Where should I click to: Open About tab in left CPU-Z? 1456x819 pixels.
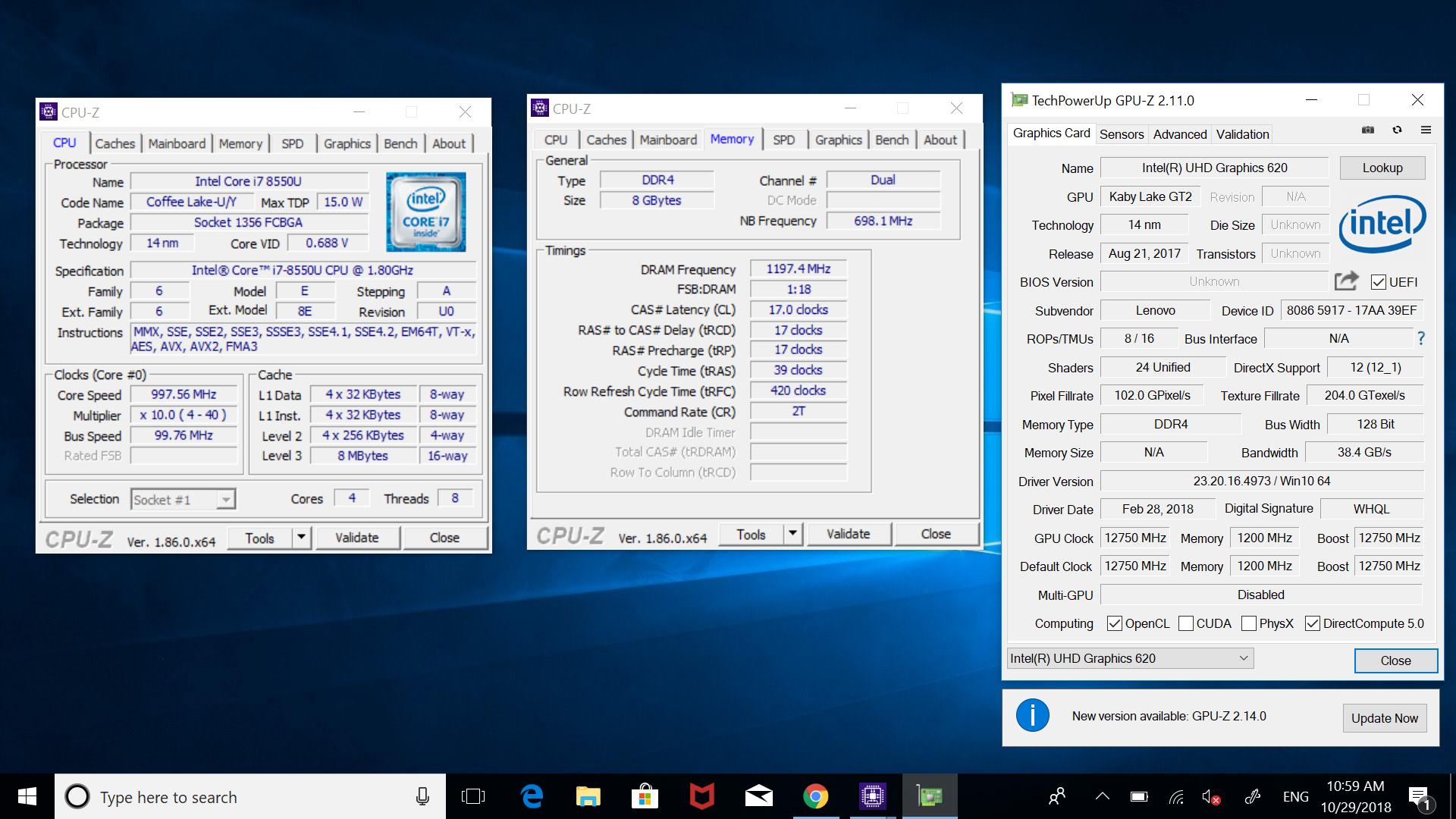(449, 143)
